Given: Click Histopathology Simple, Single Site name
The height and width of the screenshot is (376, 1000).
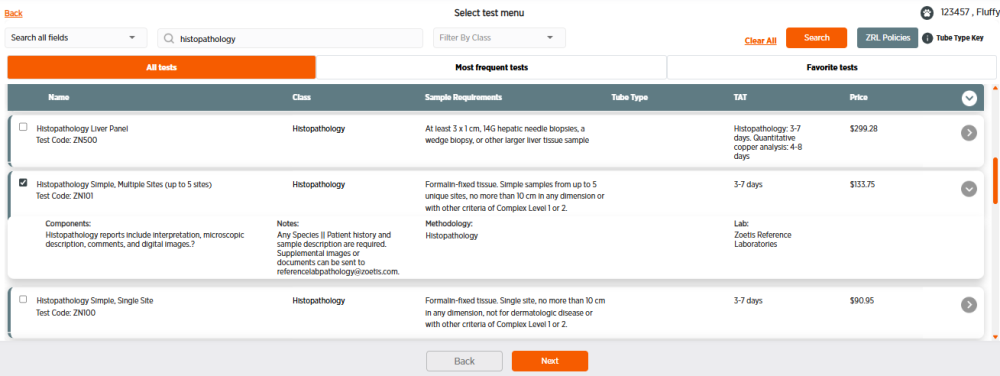Looking at the screenshot, I should coord(95,300).
